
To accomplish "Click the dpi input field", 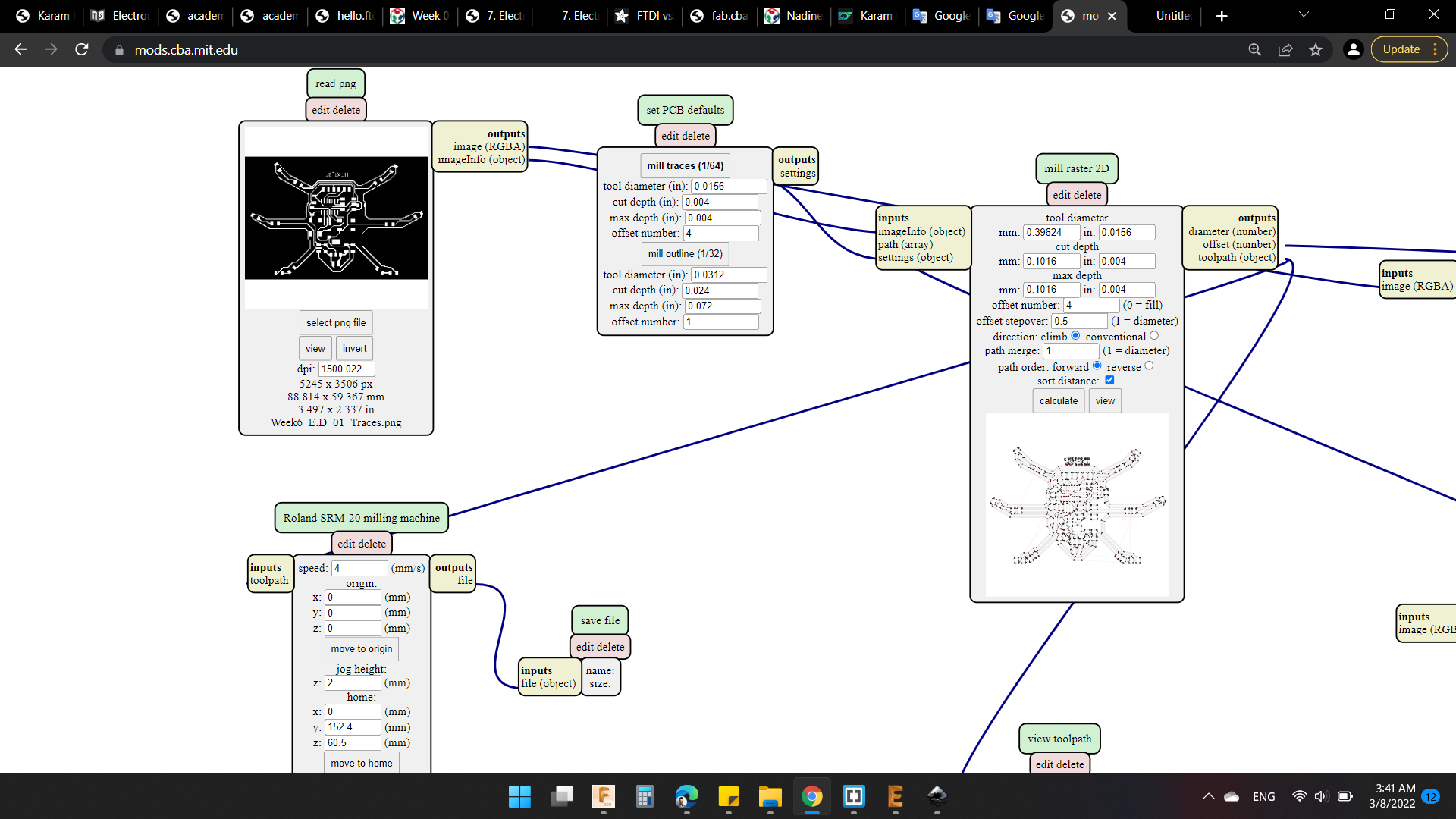I will click(347, 369).
